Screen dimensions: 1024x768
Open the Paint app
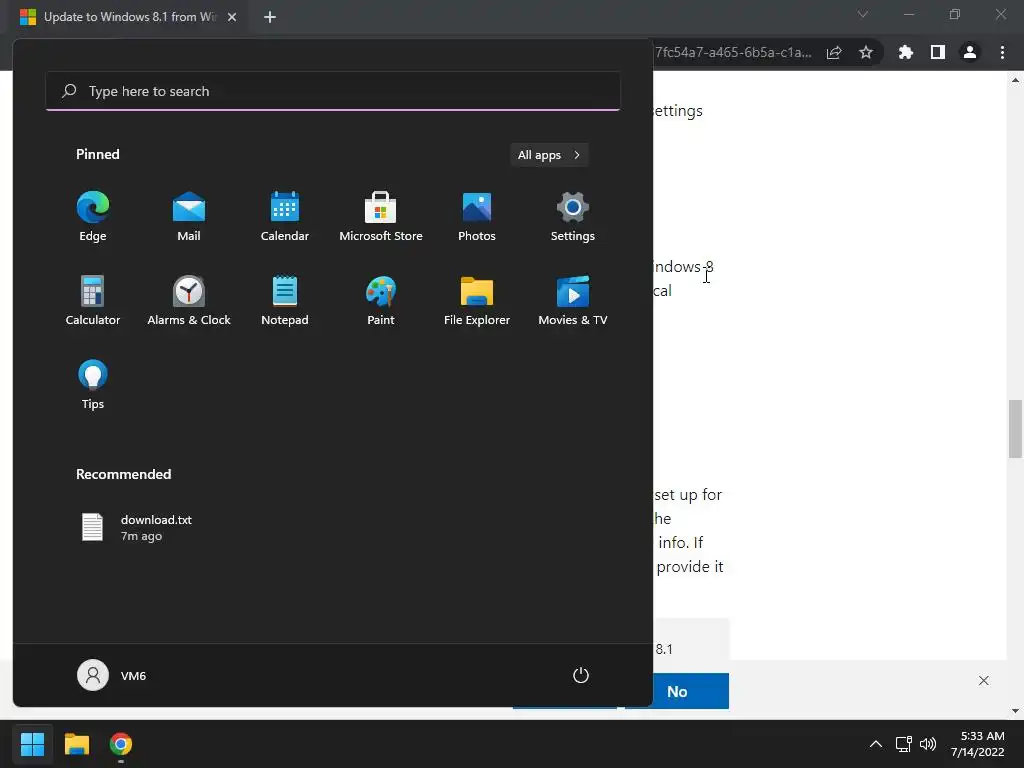pyautogui.click(x=381, y=300)
